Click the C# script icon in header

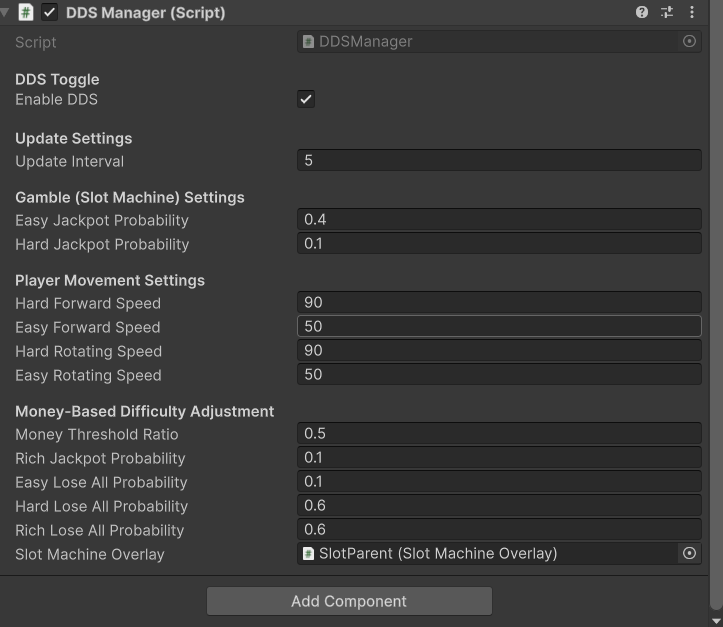tap(26, 13)
